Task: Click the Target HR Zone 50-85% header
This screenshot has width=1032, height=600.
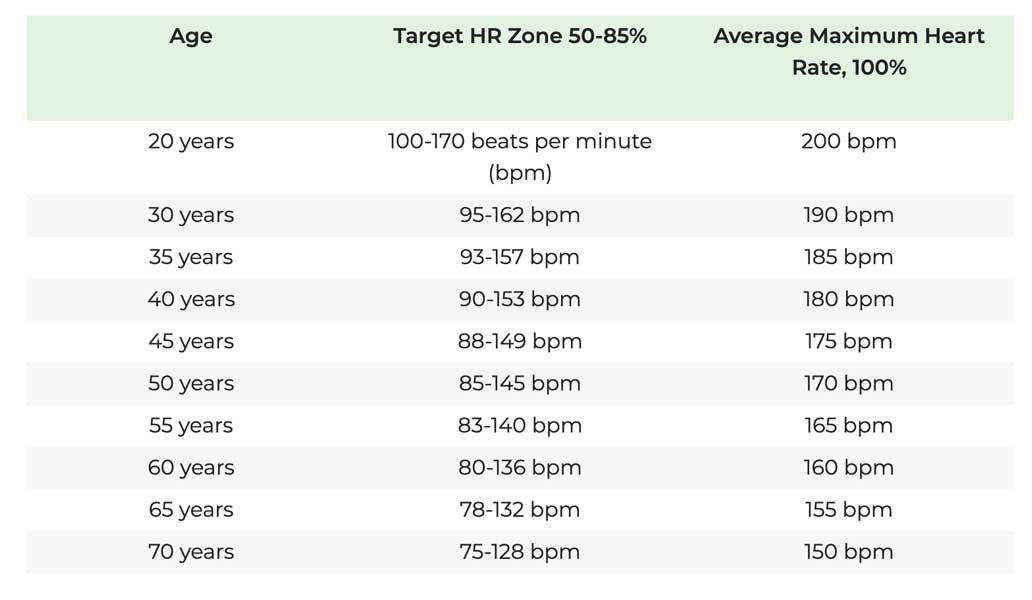Action: 519,36
